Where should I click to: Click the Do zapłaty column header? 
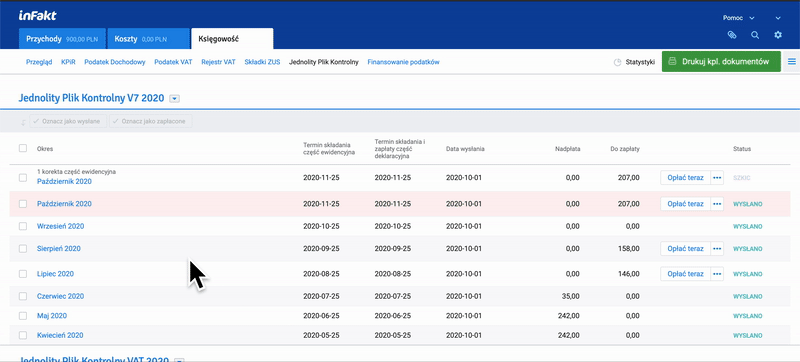point(625,149)
